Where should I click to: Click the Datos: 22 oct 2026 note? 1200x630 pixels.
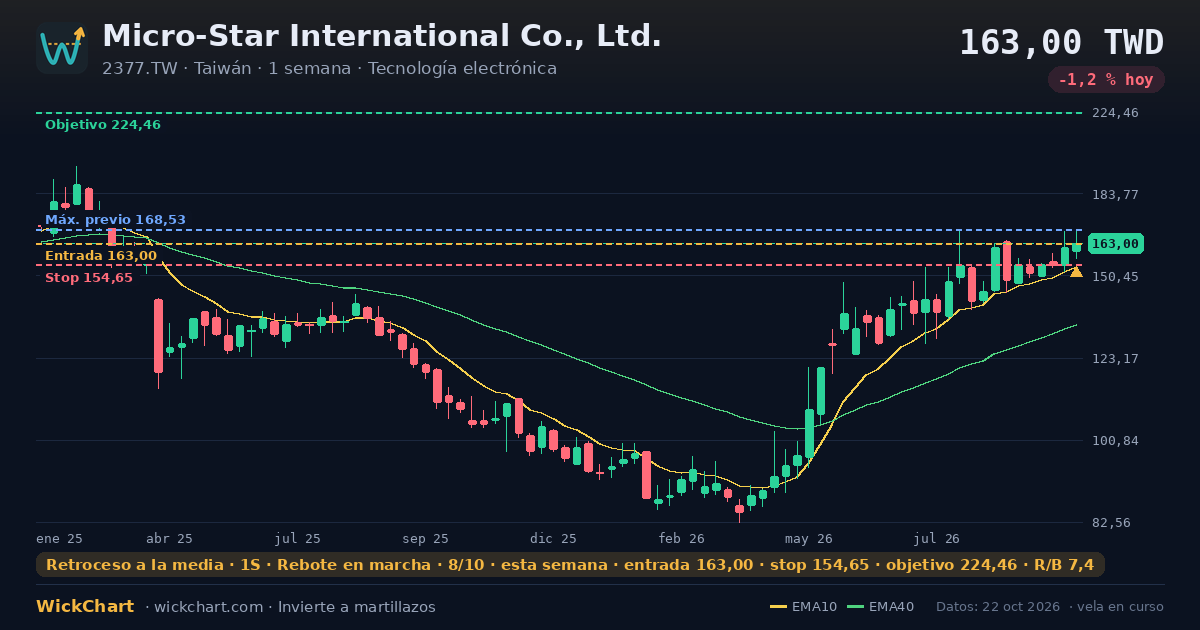coord(998,607)
